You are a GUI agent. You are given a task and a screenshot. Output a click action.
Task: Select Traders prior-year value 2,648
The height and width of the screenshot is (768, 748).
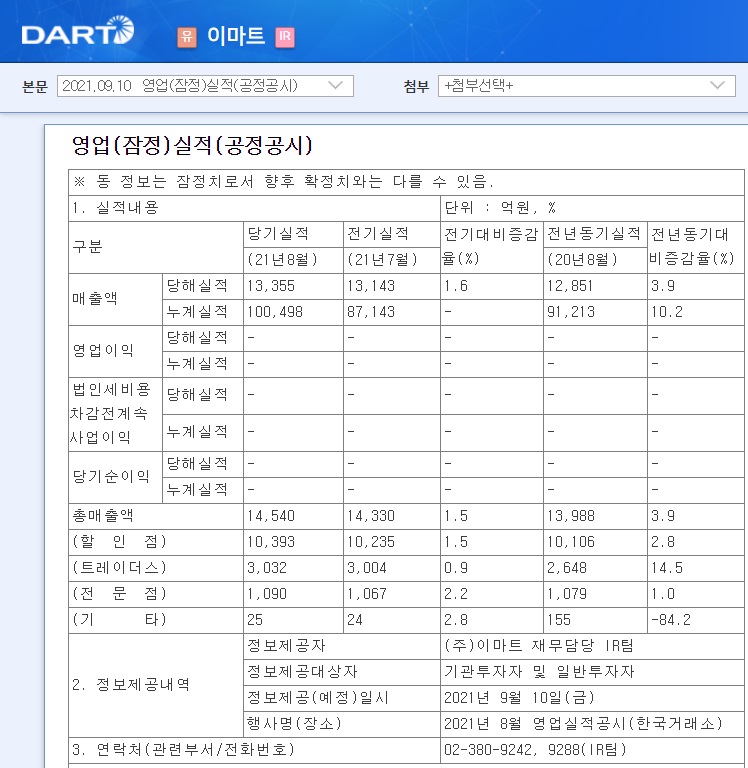(x=567, y=568)
